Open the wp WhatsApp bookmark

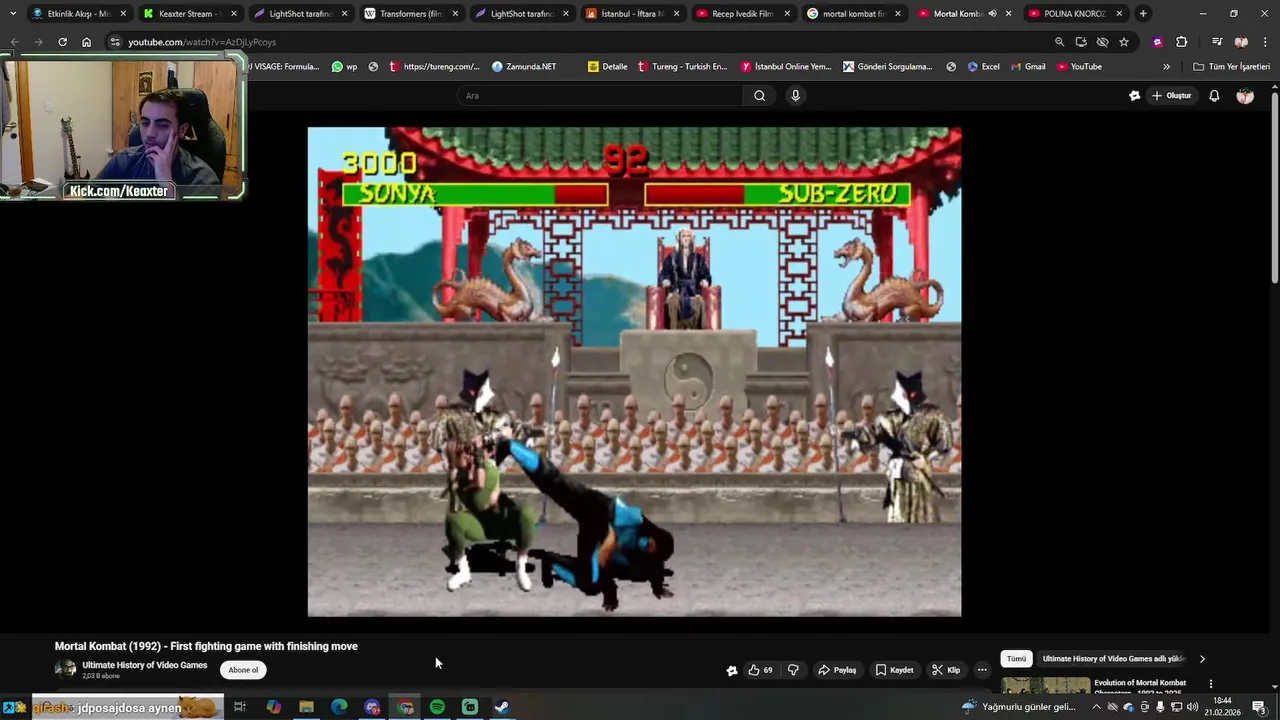coord(344,67)
